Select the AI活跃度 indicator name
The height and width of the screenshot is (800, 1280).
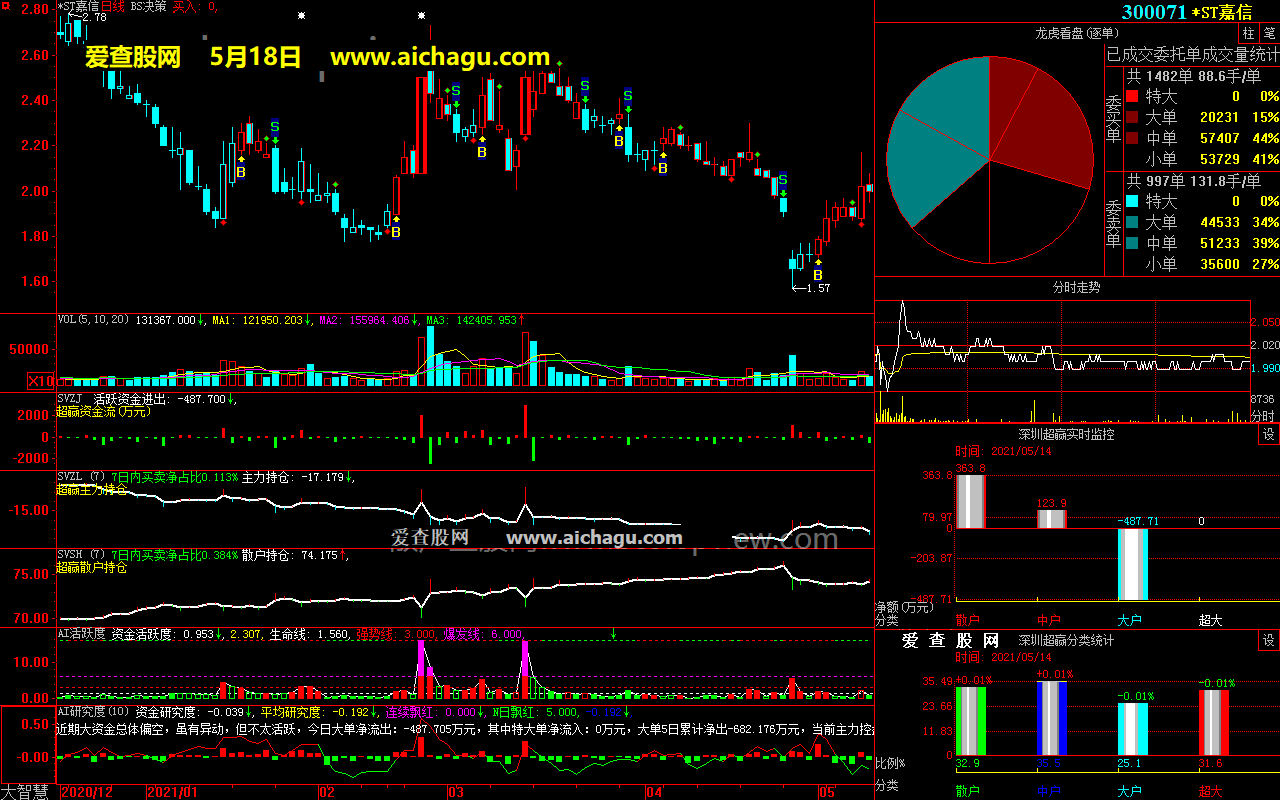80,634
